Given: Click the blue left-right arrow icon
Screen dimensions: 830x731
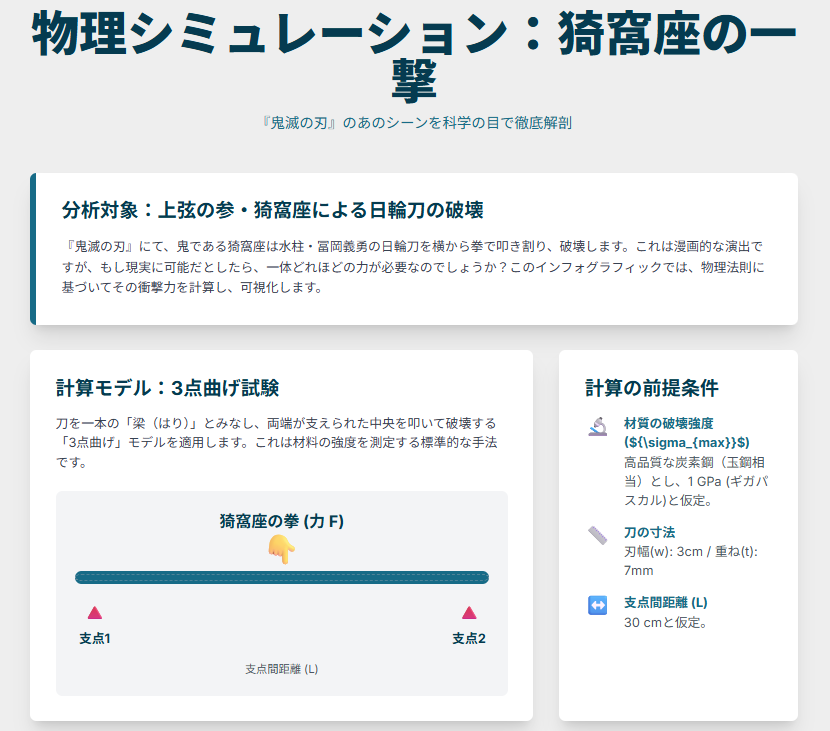Looking at the screenshot, I should (x=598, y=605).
